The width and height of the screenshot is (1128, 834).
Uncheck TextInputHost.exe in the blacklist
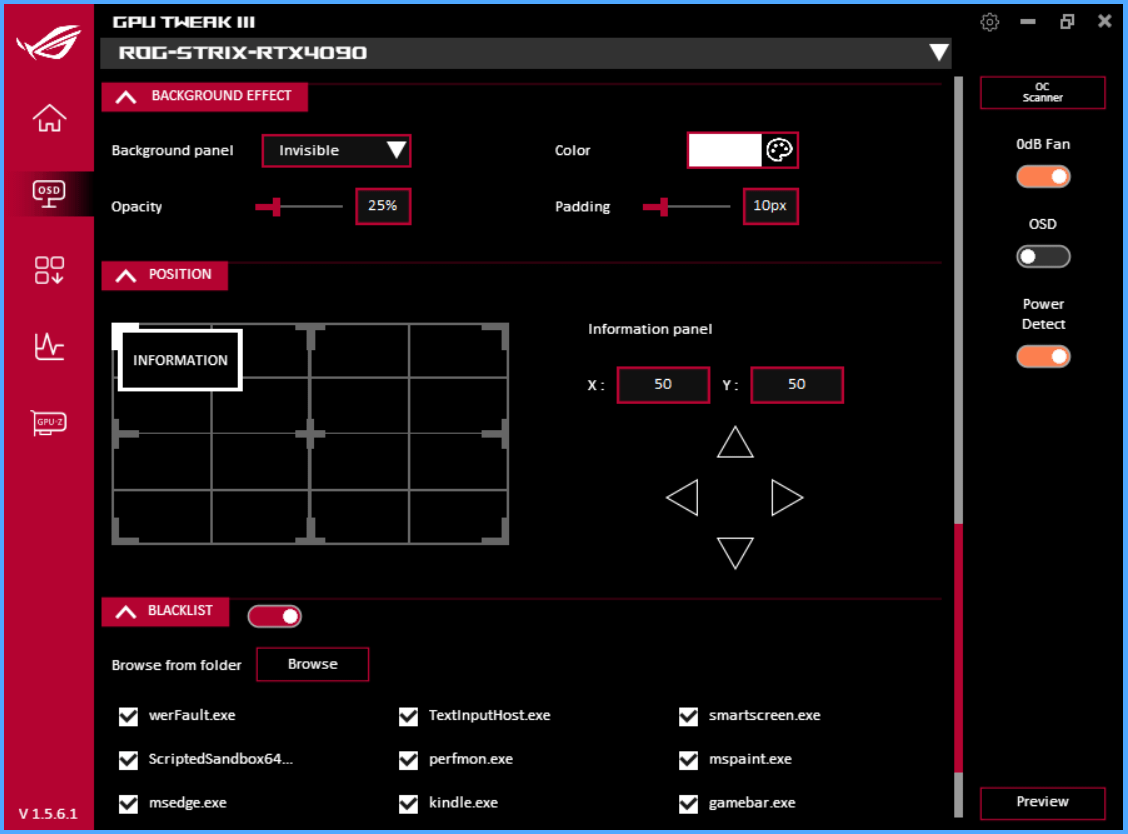(x=409, y=716)
